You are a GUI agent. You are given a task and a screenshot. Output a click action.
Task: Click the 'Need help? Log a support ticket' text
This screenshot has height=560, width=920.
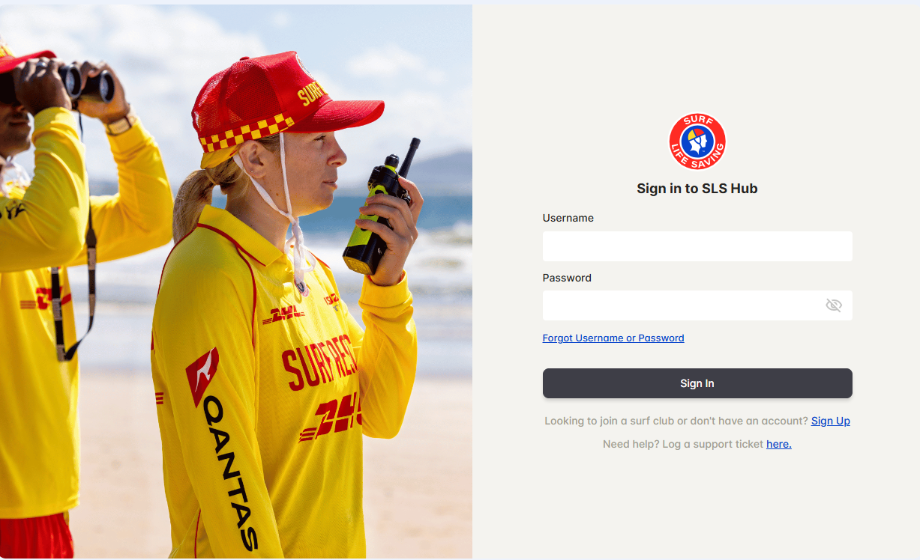(x=683, y=444)
